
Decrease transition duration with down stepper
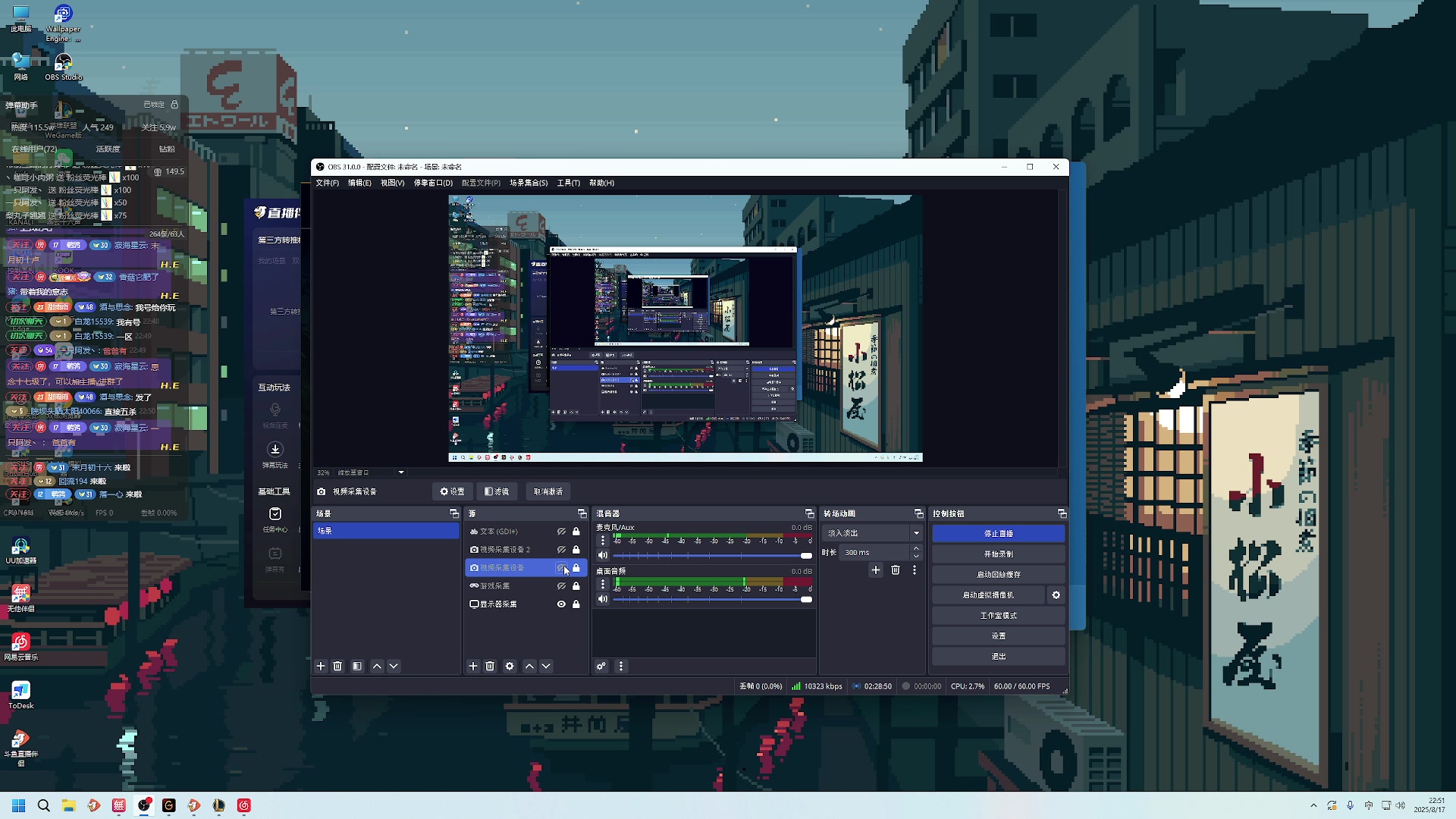pyautogui.click(x=916, y=557)
